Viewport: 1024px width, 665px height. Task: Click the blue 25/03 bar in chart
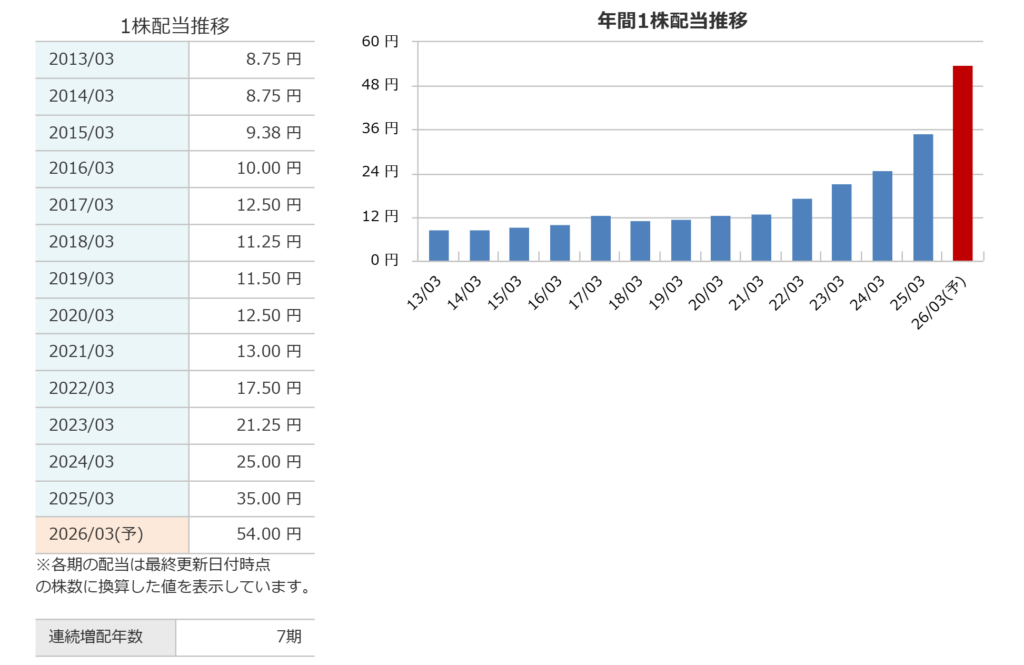tap(922, 197)
